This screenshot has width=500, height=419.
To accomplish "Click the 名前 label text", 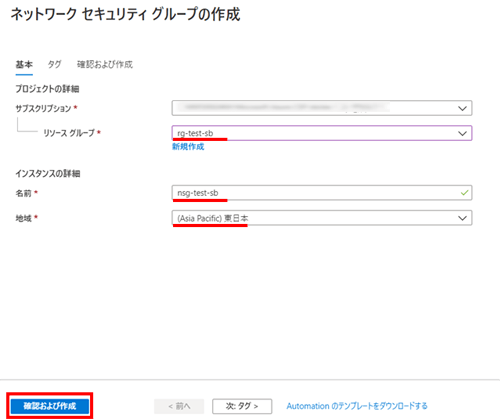I will tap(23, 193).
